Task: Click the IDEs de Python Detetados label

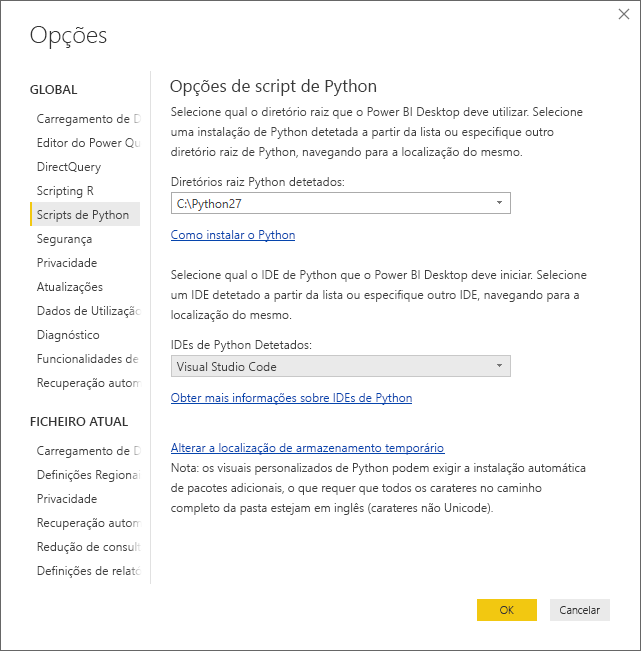Action: [241, 345]
